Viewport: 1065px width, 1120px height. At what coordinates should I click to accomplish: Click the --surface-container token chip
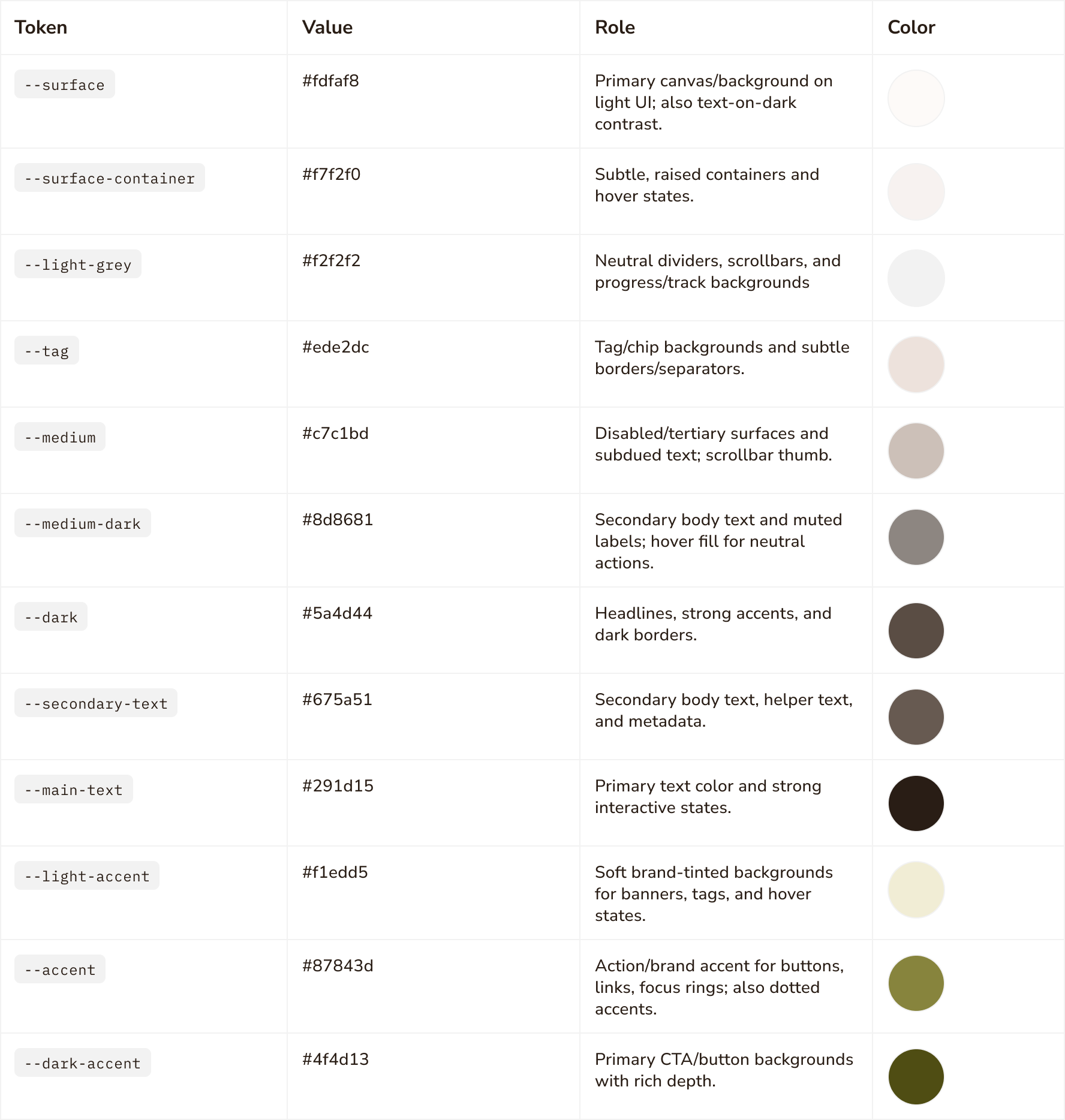click(x=110, y=178)
